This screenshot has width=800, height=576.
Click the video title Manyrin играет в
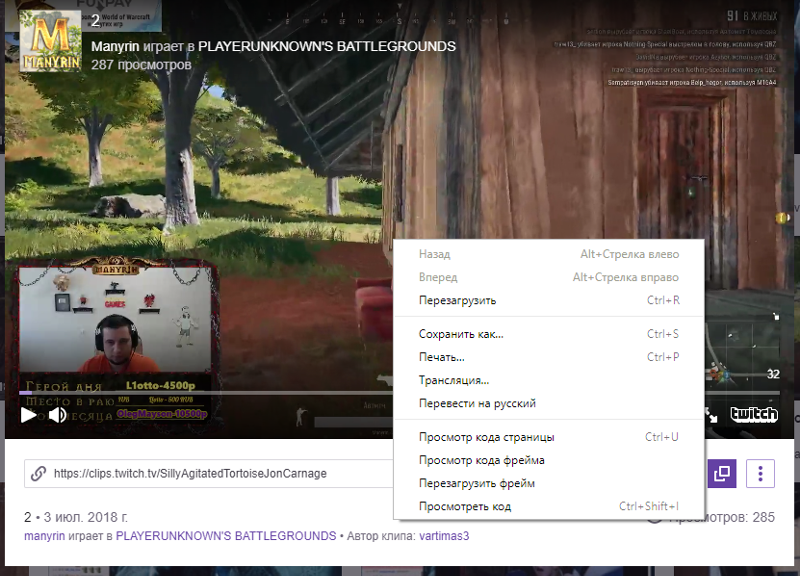[143, 46]
